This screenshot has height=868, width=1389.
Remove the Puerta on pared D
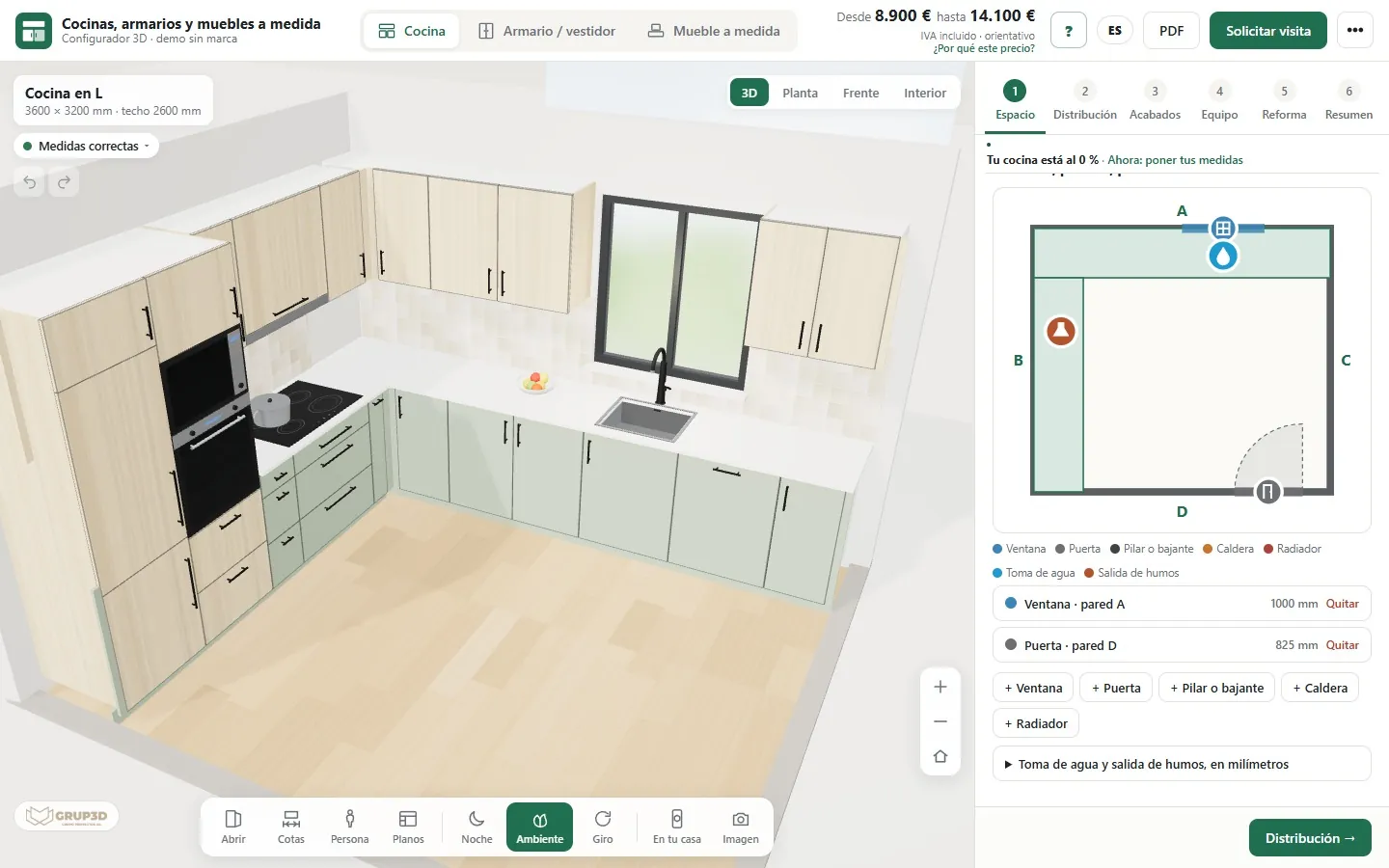pyautogui.click(x=1342, y=645)
